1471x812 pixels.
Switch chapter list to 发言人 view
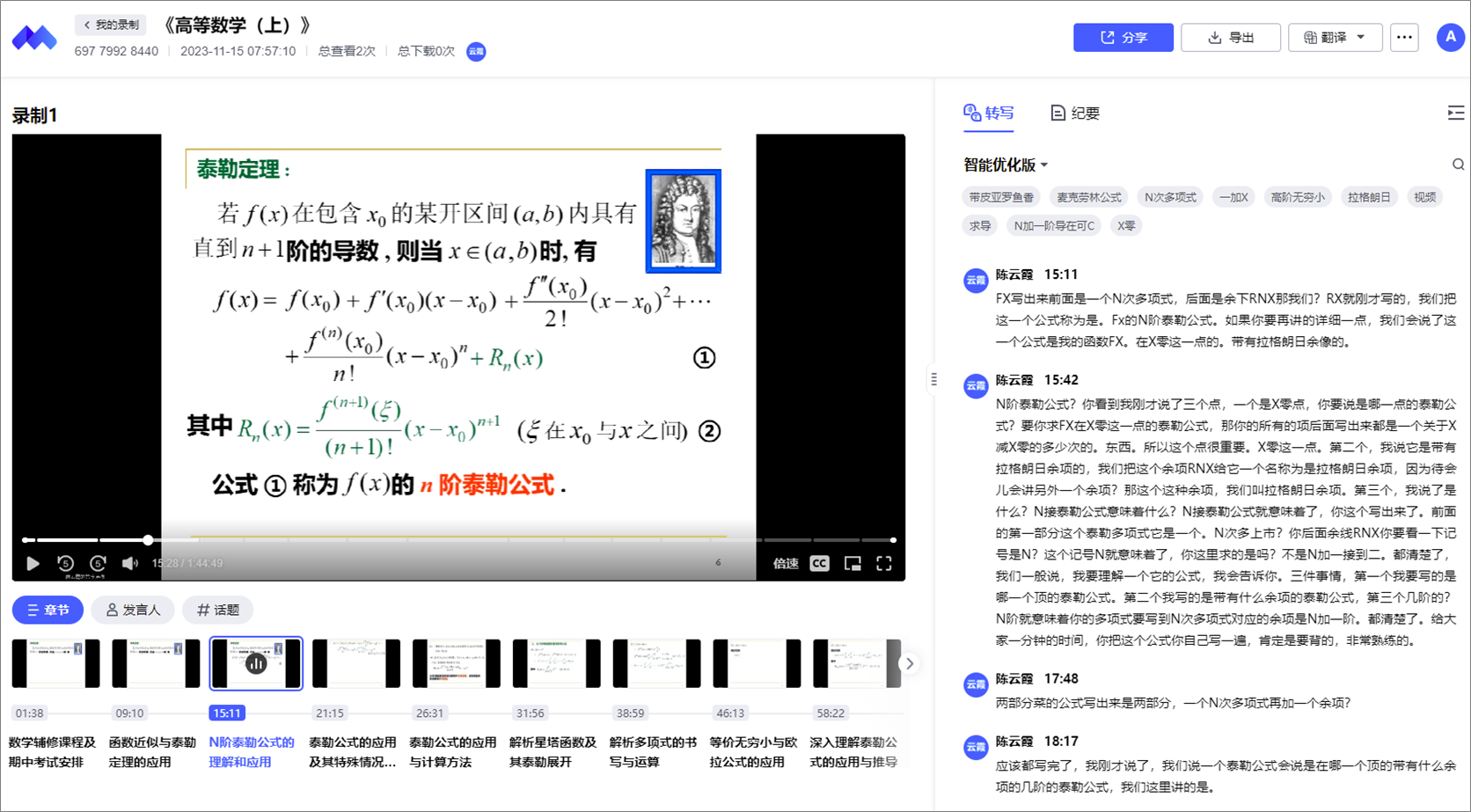pos(132,610)
